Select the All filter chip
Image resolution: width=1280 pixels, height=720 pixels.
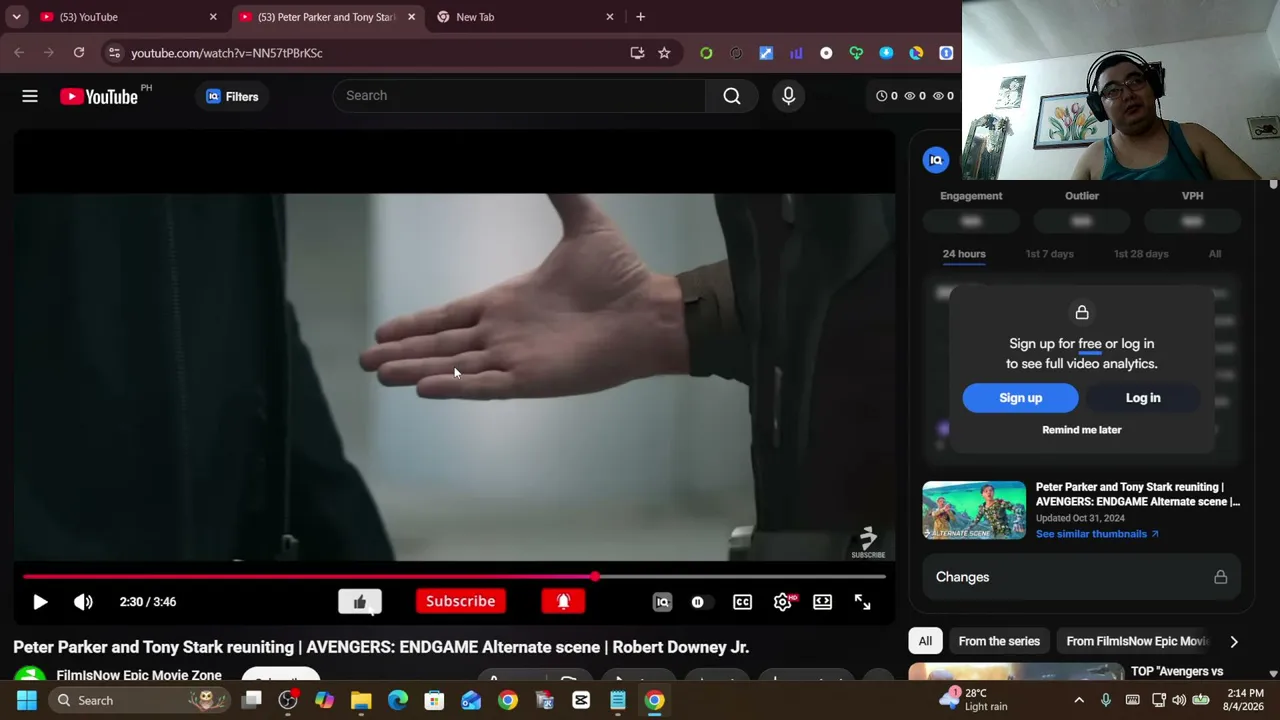point(925,641)
